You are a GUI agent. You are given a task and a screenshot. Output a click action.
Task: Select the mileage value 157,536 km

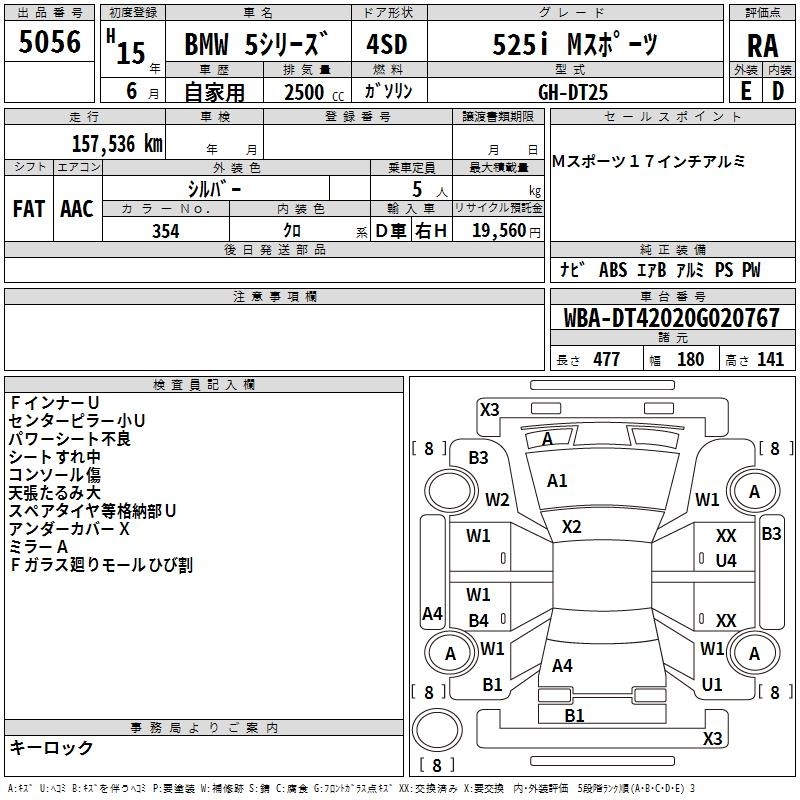[x=117, y=143]
